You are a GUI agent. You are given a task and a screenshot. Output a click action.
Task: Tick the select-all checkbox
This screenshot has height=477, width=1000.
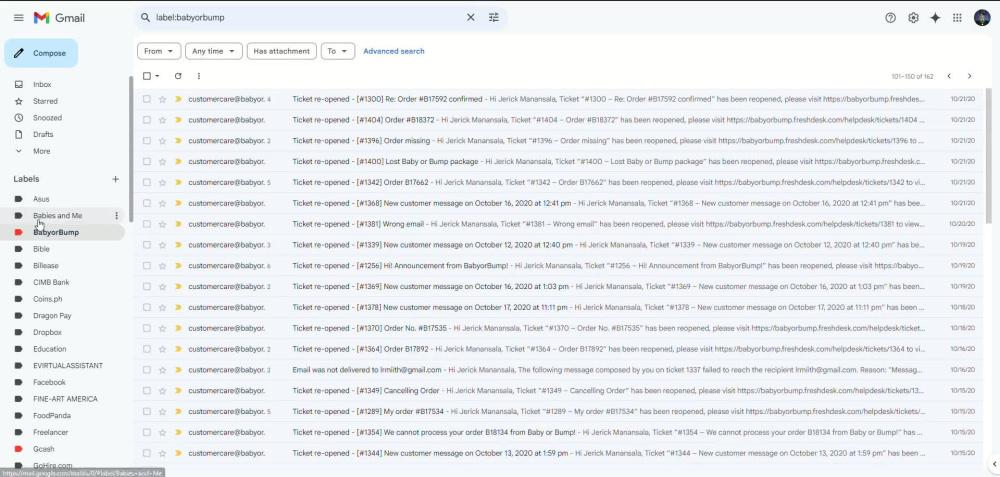click(x=147, y=76)
